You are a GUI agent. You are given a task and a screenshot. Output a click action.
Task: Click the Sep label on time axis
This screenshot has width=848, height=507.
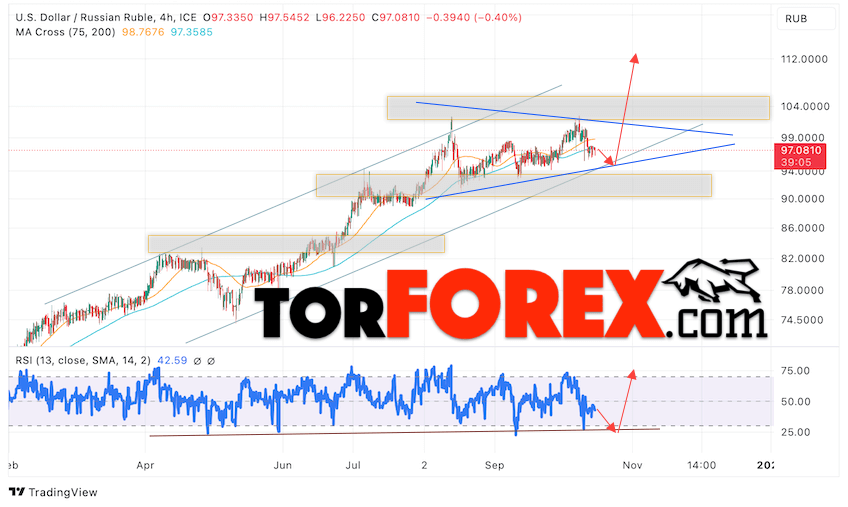[494, 465]
